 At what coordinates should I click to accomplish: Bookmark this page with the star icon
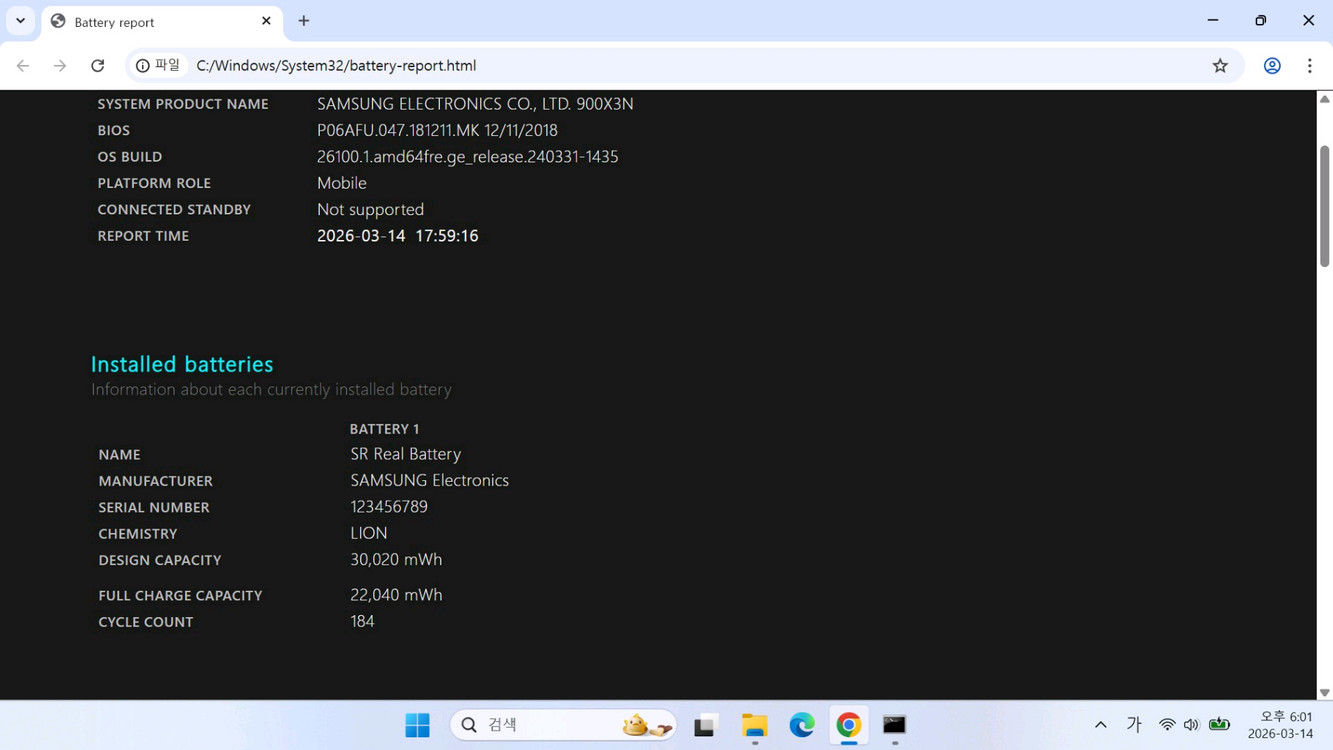1220,66
